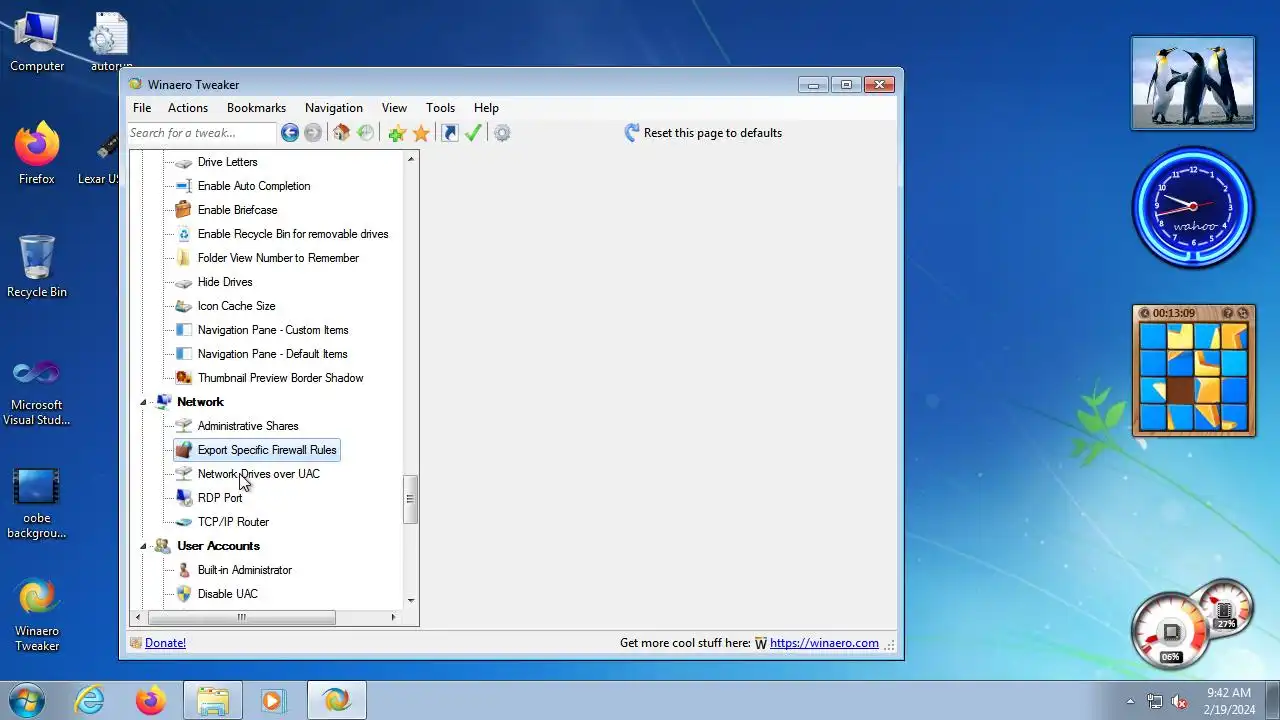The width and height of the screenshot is (1280, 720).
Task: Open the Navigation menu
Action: (334, 108)
